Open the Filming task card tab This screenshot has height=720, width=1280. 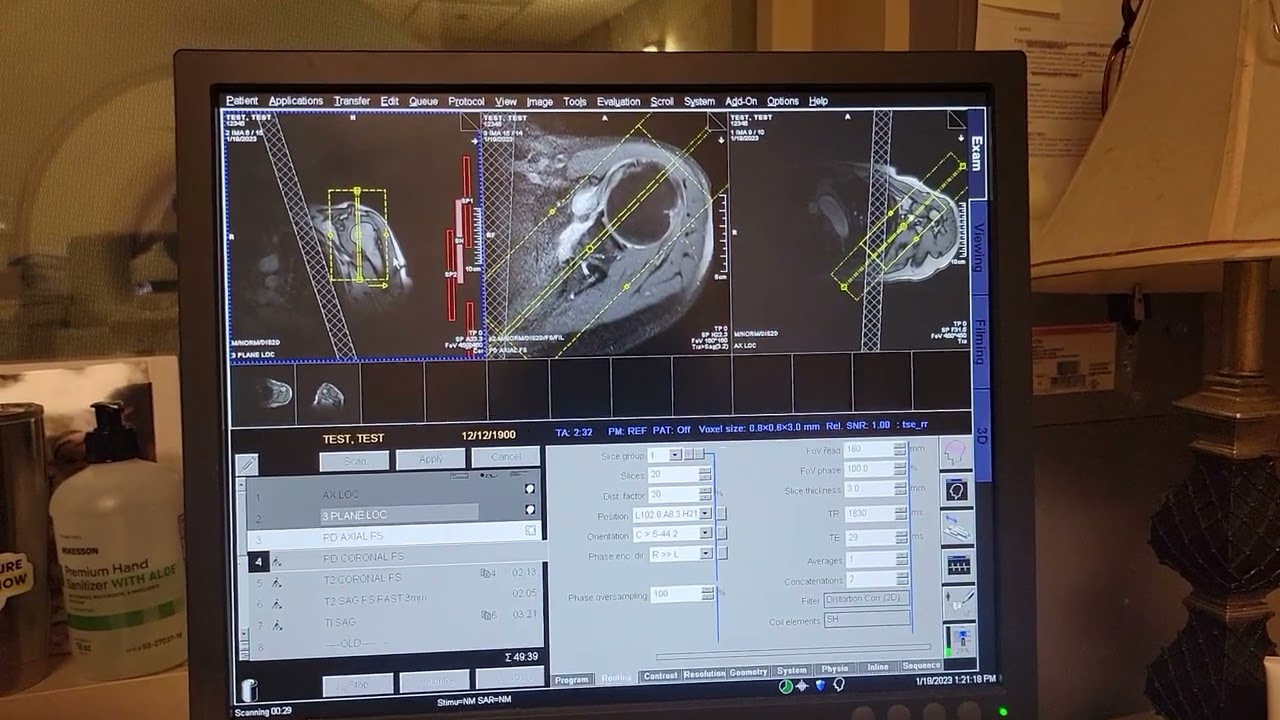979,341
